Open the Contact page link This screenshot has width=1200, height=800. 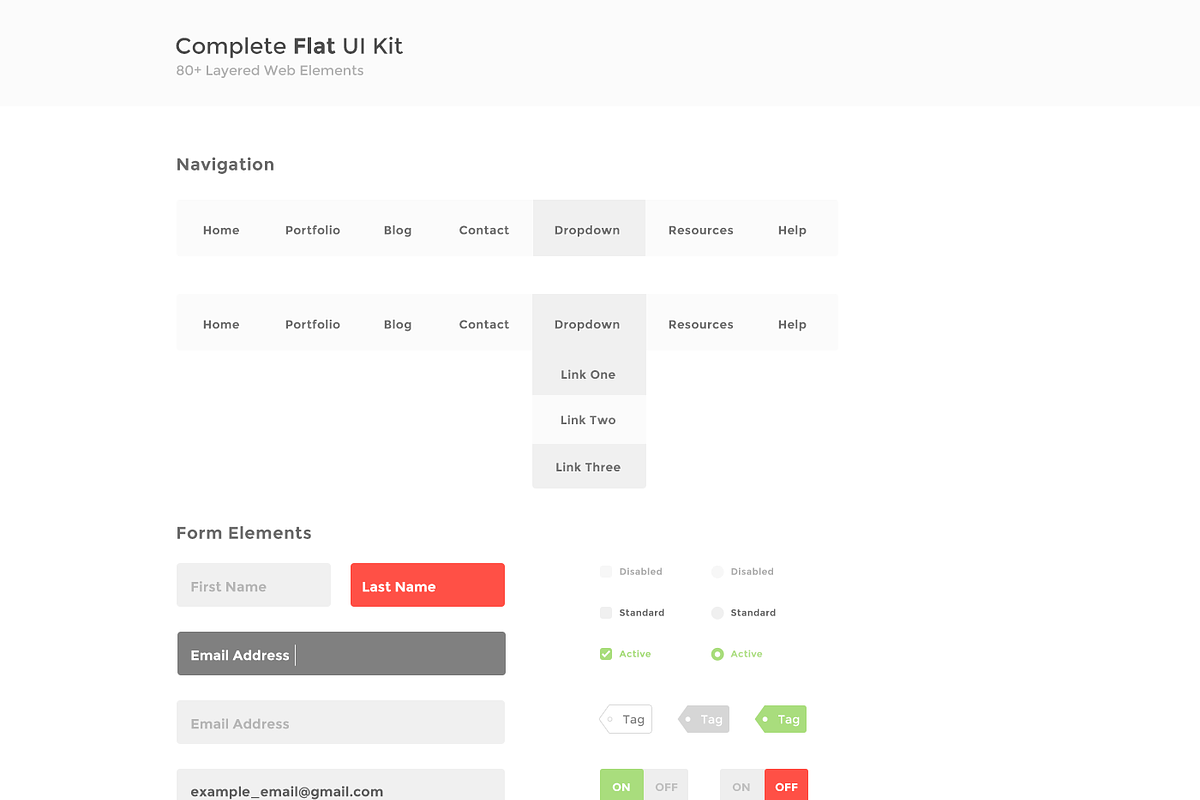tap(484, 229)
